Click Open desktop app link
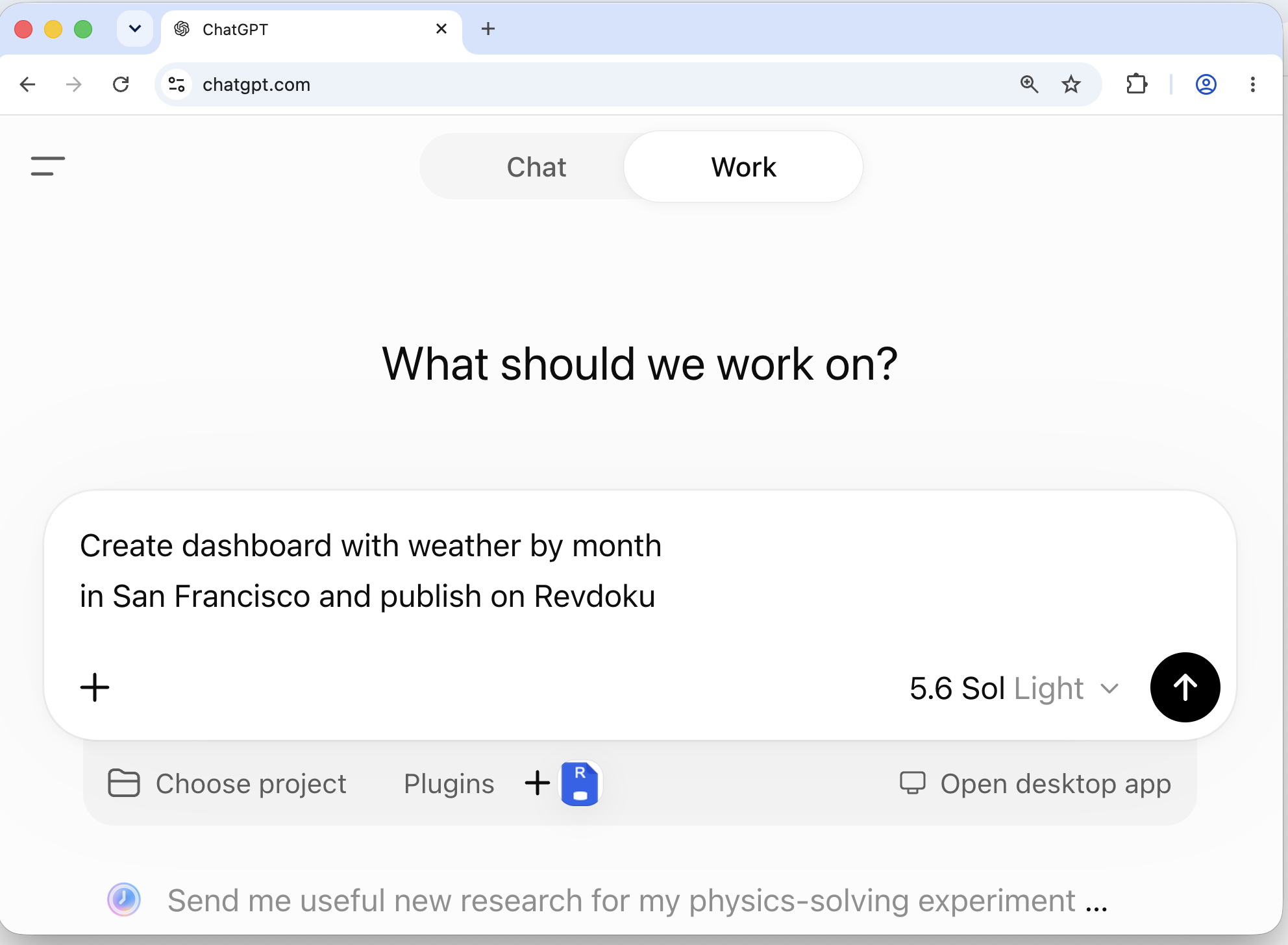This screenshot has width=1288, height=945. pos(1035,783)
